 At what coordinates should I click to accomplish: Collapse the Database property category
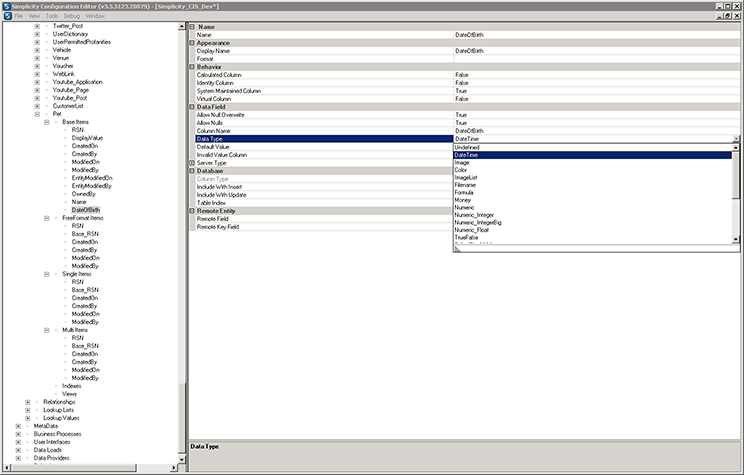pos(192,171)
